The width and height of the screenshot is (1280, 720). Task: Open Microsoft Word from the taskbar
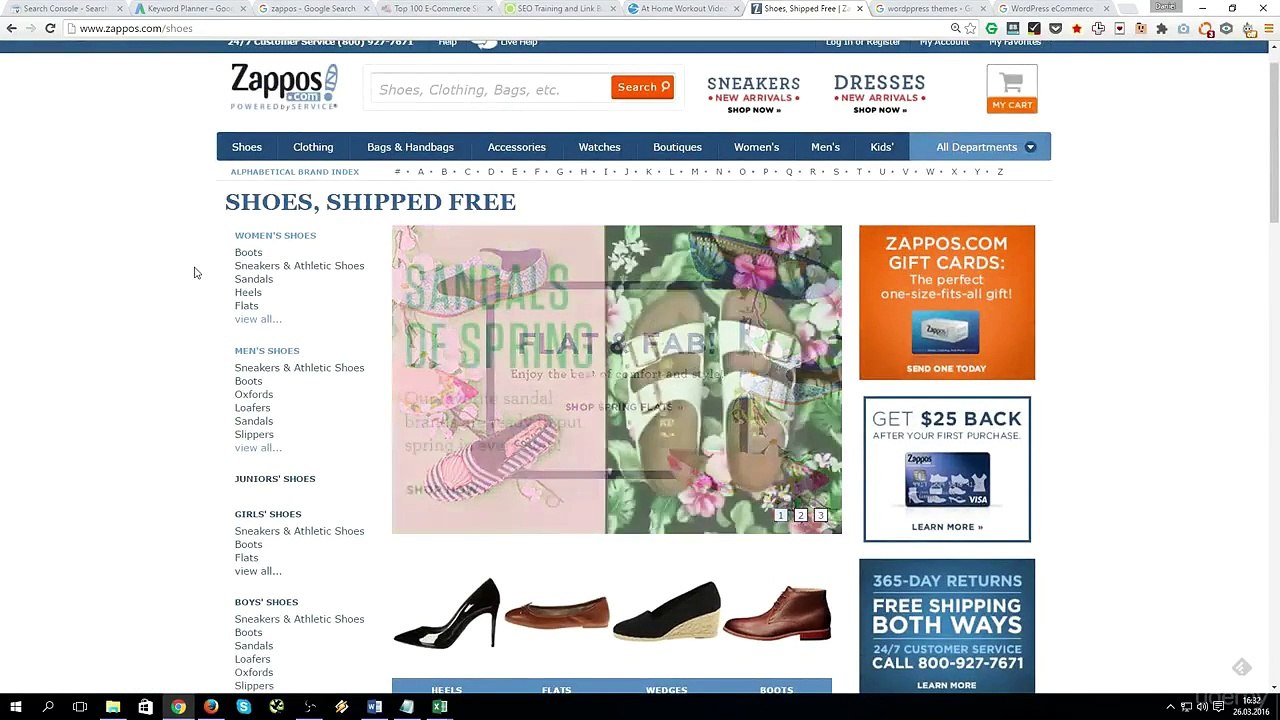(374, 707)
